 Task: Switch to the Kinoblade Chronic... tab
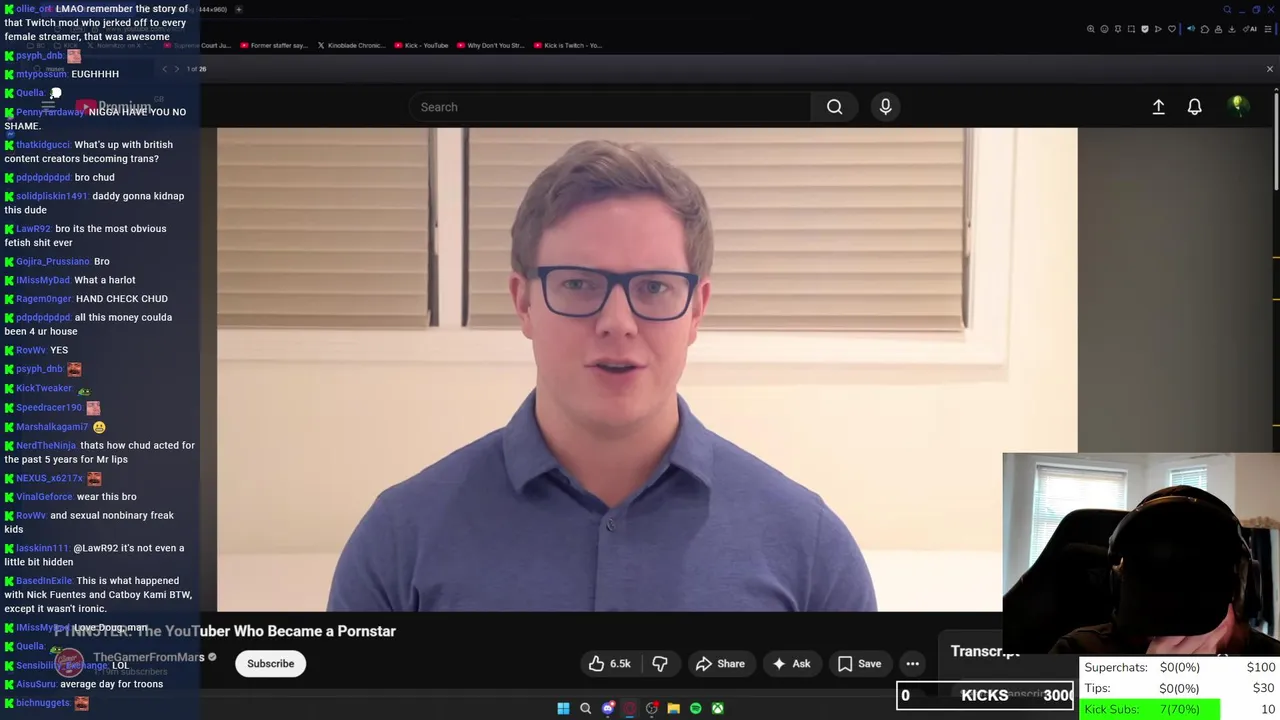coord(351,45)
